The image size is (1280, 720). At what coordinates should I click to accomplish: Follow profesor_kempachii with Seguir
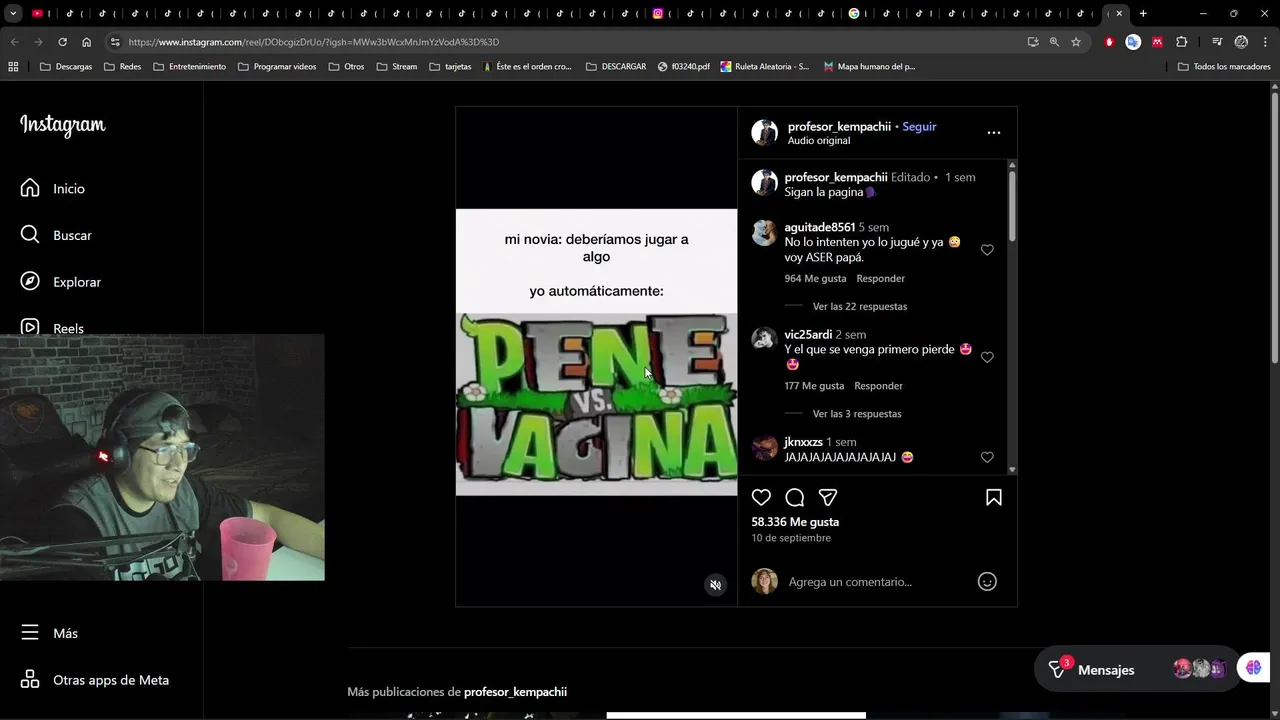tap(919, 127)
